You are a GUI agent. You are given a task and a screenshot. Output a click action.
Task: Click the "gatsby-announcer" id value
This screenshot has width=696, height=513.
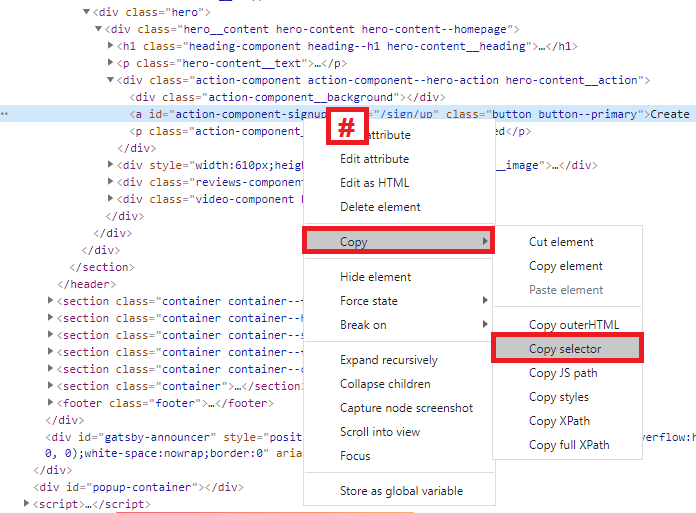click(157, 437)
